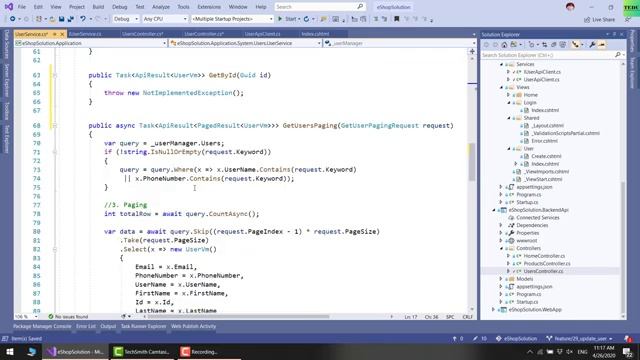Screen dimensions: 640x360
Task: Open the Extensions menu
Action: tap(209, 7)
